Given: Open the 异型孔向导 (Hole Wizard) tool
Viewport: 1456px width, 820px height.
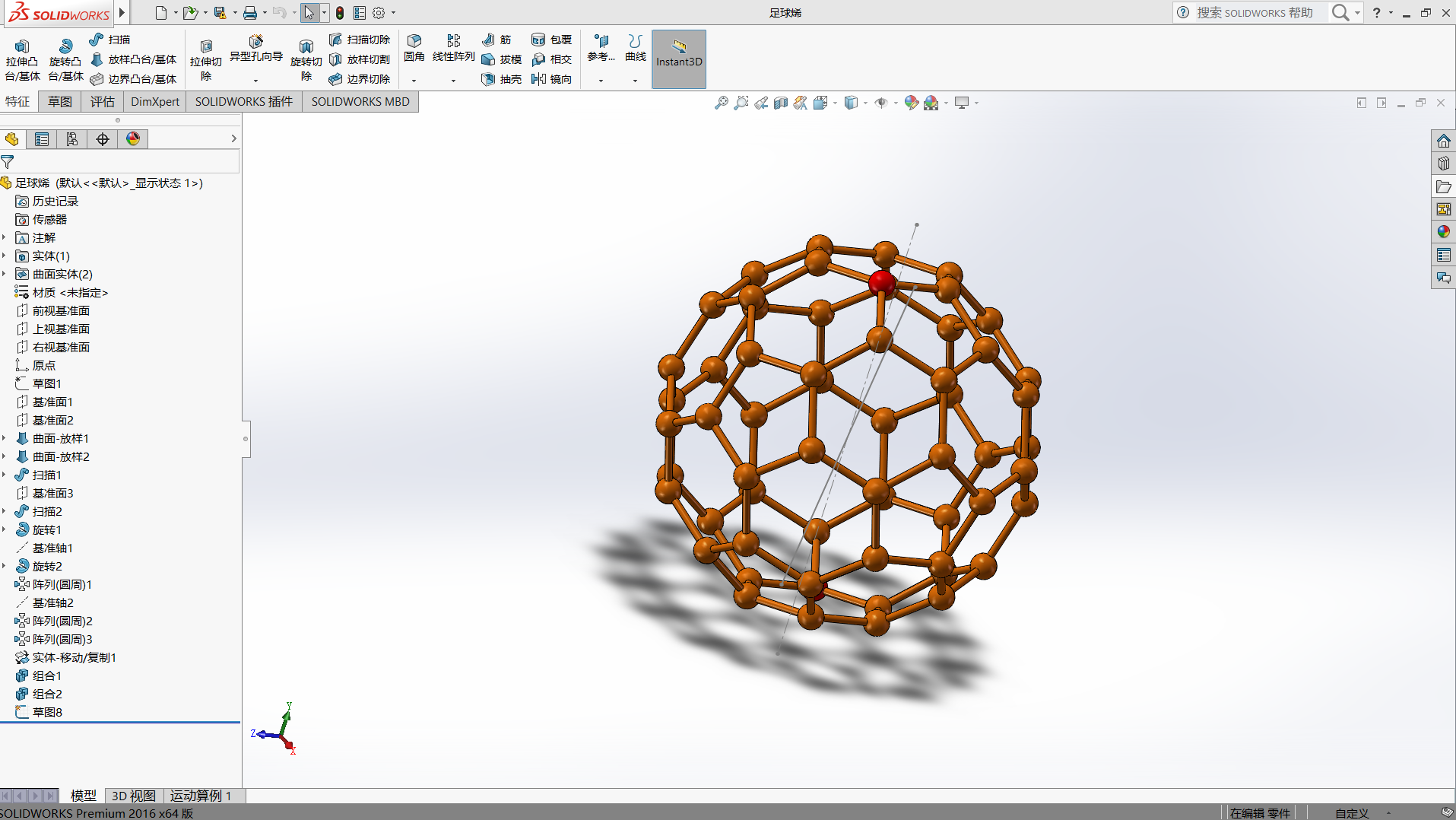Looking at the screenshot, I should 255,47.
